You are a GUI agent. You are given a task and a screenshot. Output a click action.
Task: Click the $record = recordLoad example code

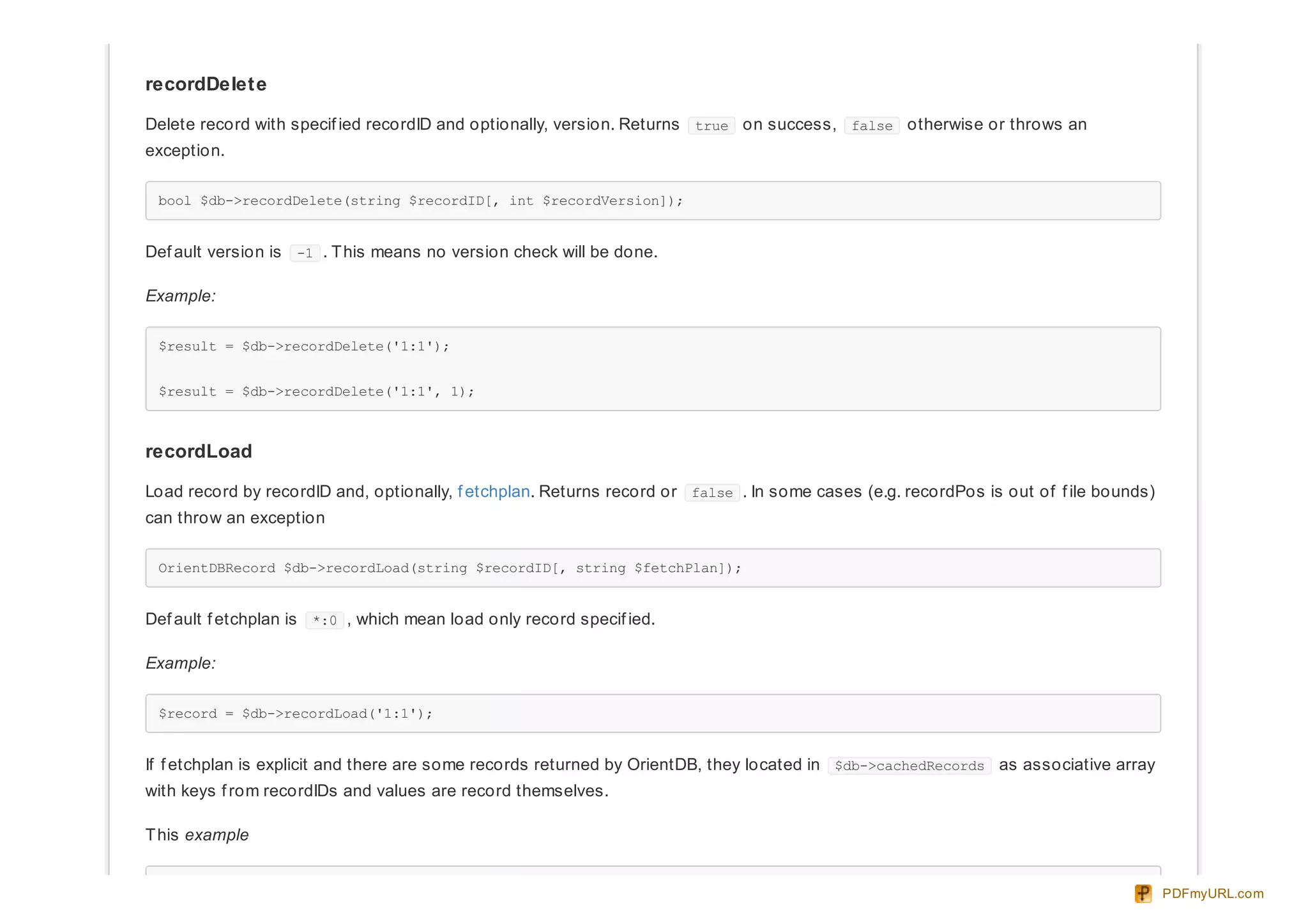pyautogui.click(x=296, y=714)
